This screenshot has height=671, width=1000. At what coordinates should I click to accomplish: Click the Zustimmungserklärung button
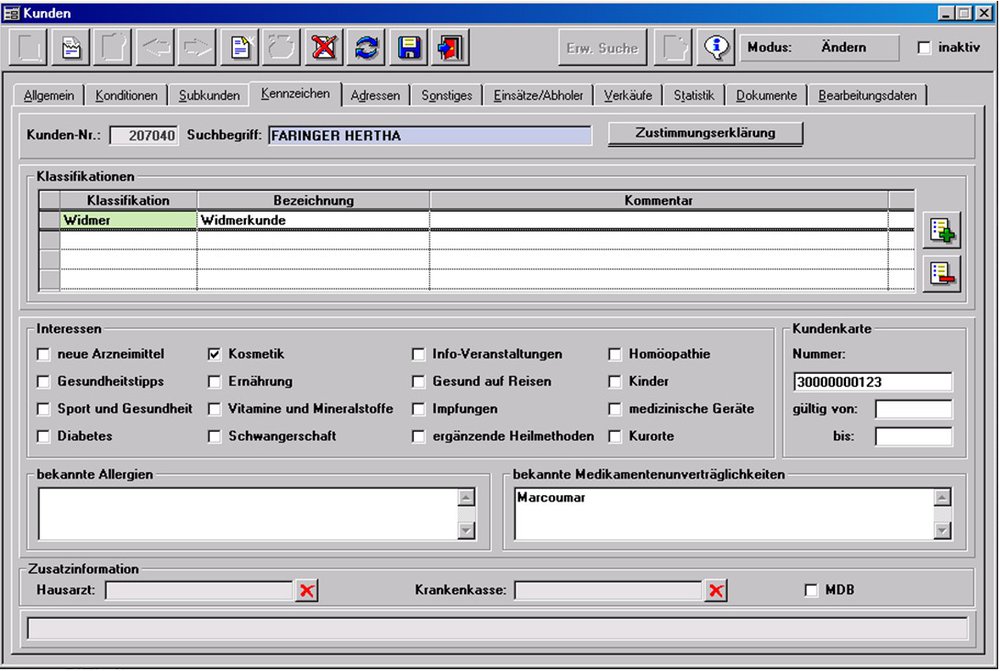(705, 133)
